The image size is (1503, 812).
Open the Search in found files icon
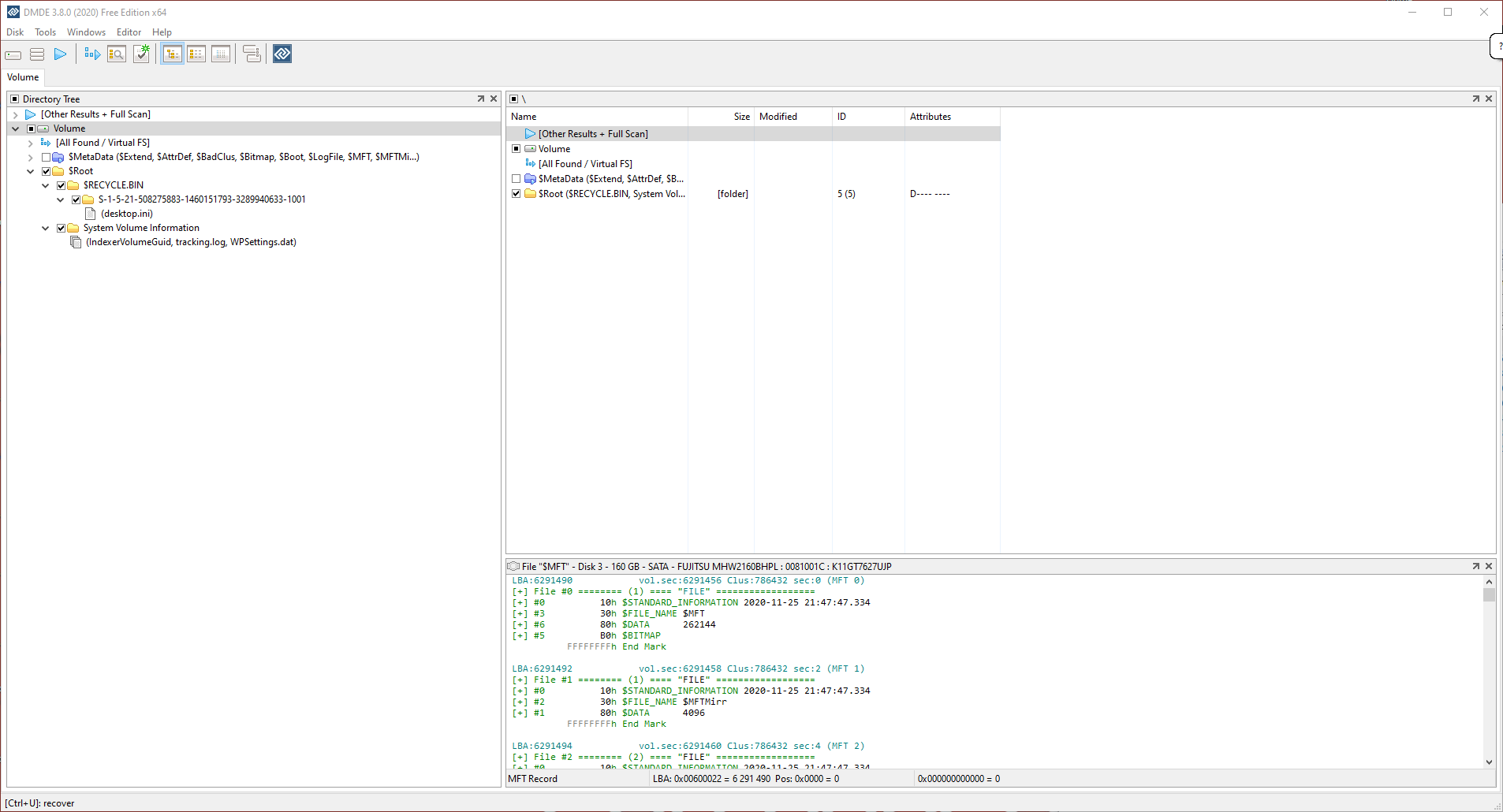pos(117,54)
